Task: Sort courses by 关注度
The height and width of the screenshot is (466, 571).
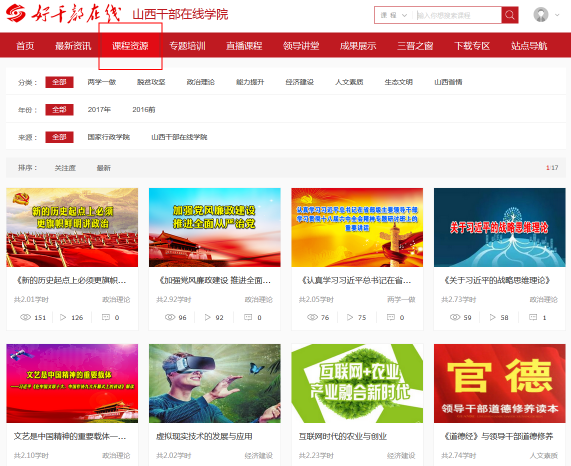Action: 65,168
